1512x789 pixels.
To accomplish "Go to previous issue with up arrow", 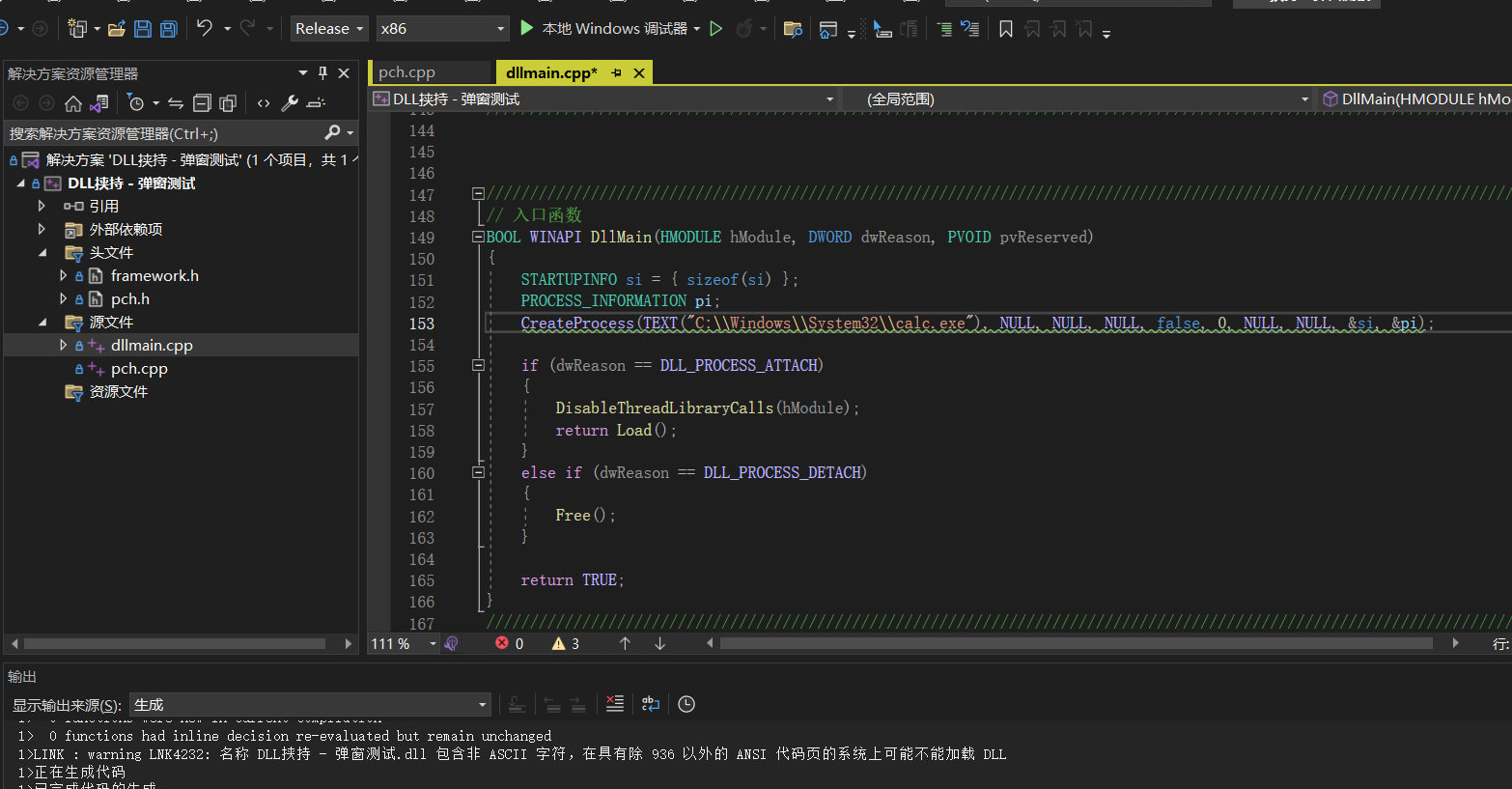I will pos(625,643).
